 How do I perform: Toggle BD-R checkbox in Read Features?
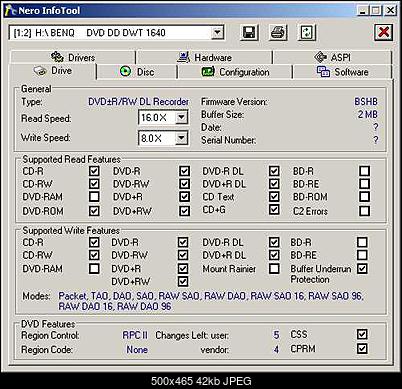(364, 171)
